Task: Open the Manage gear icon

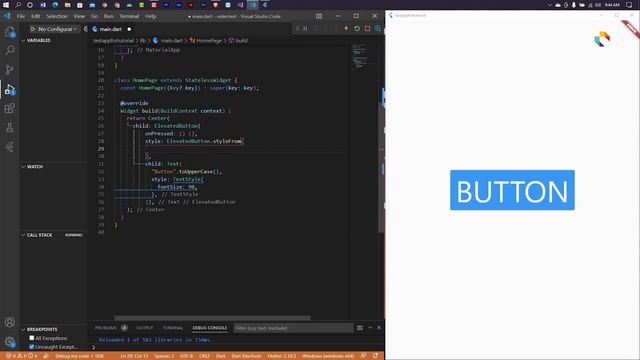Action: (x=10, y=342)
